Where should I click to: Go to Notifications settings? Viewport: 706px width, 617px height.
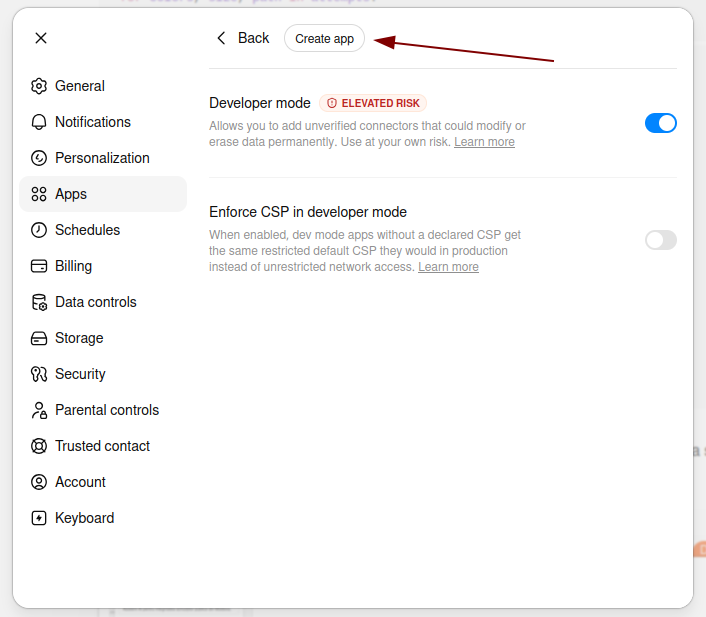click(103, 122)
